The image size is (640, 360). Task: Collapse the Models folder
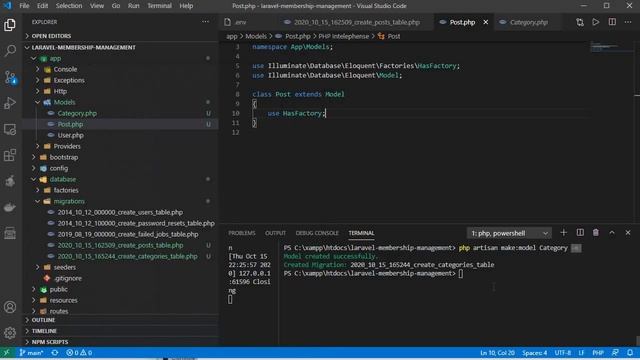click(64, 102)
